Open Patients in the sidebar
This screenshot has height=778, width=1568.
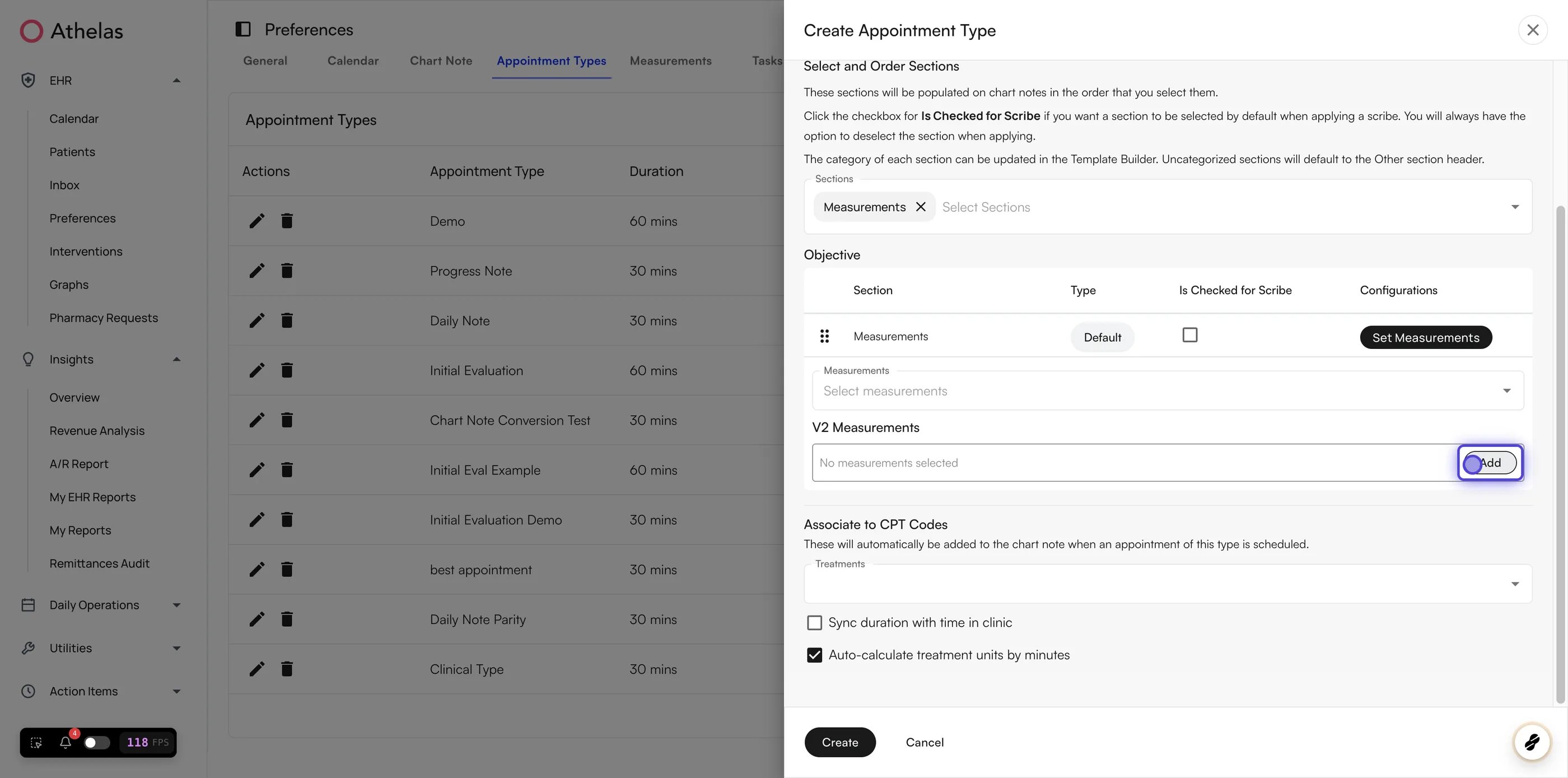pos(72,152)
